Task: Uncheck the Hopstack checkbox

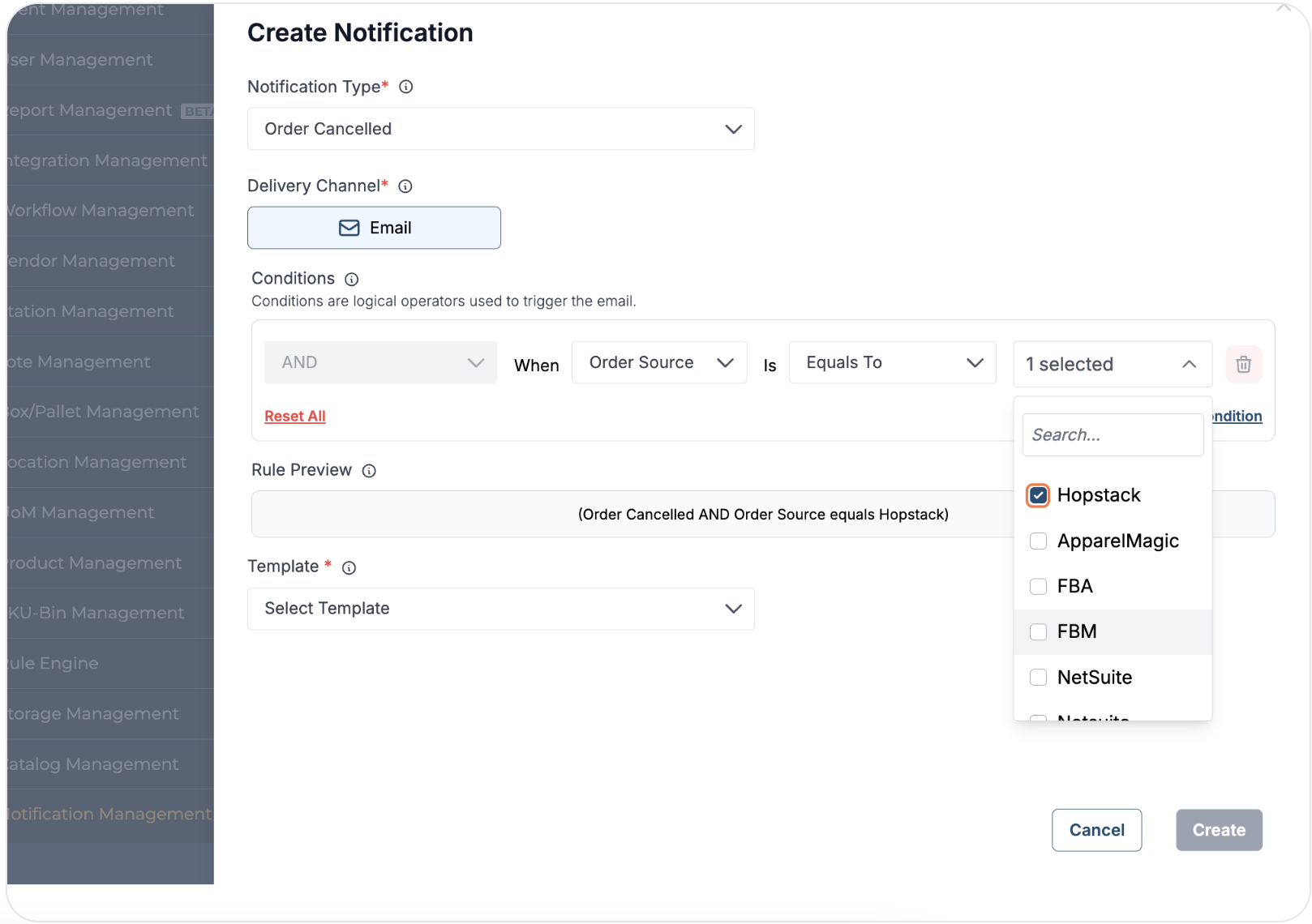Action: tap(1038, 495)
